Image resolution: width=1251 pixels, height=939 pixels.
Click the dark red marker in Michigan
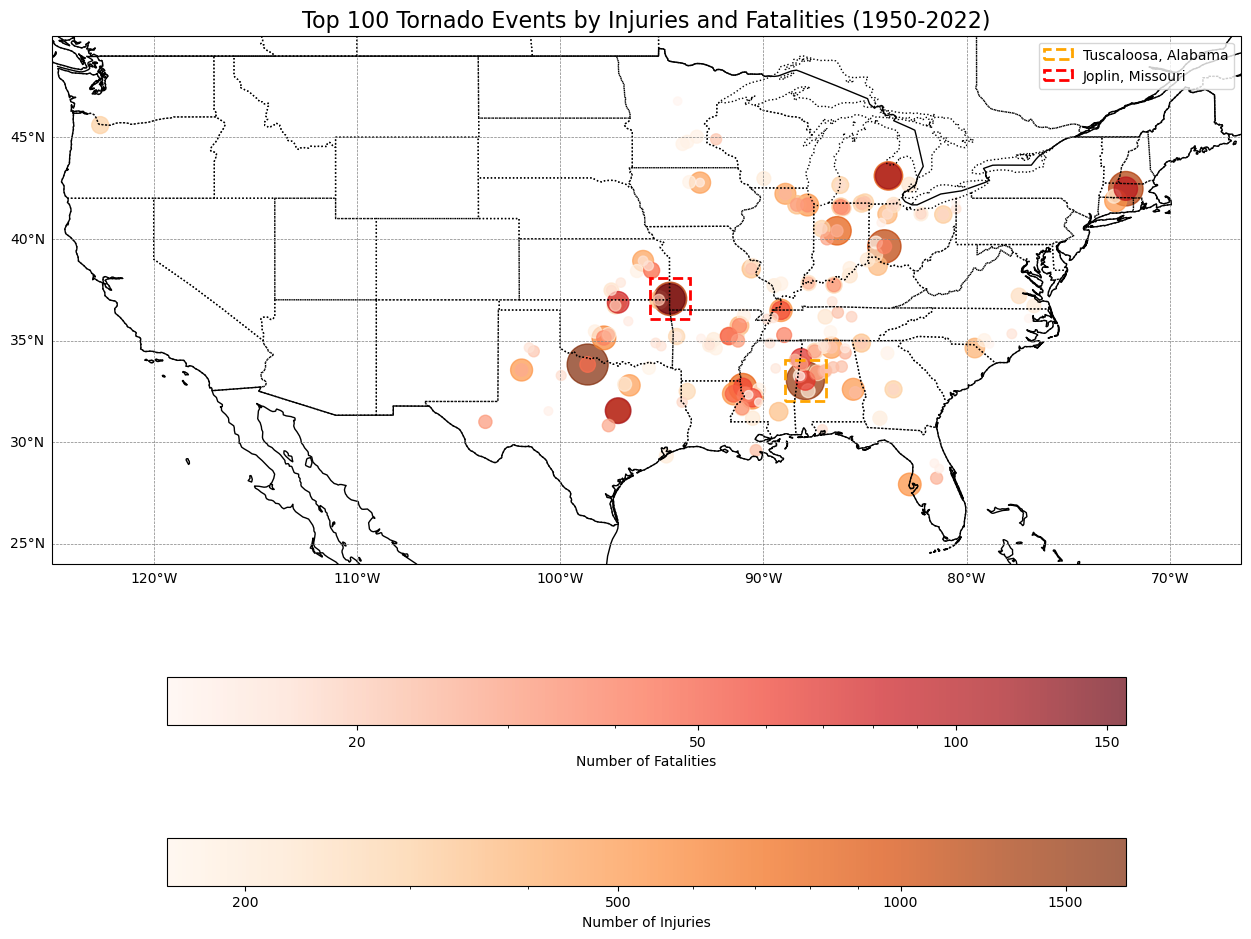pyautogui.click(x=888, y=176)
